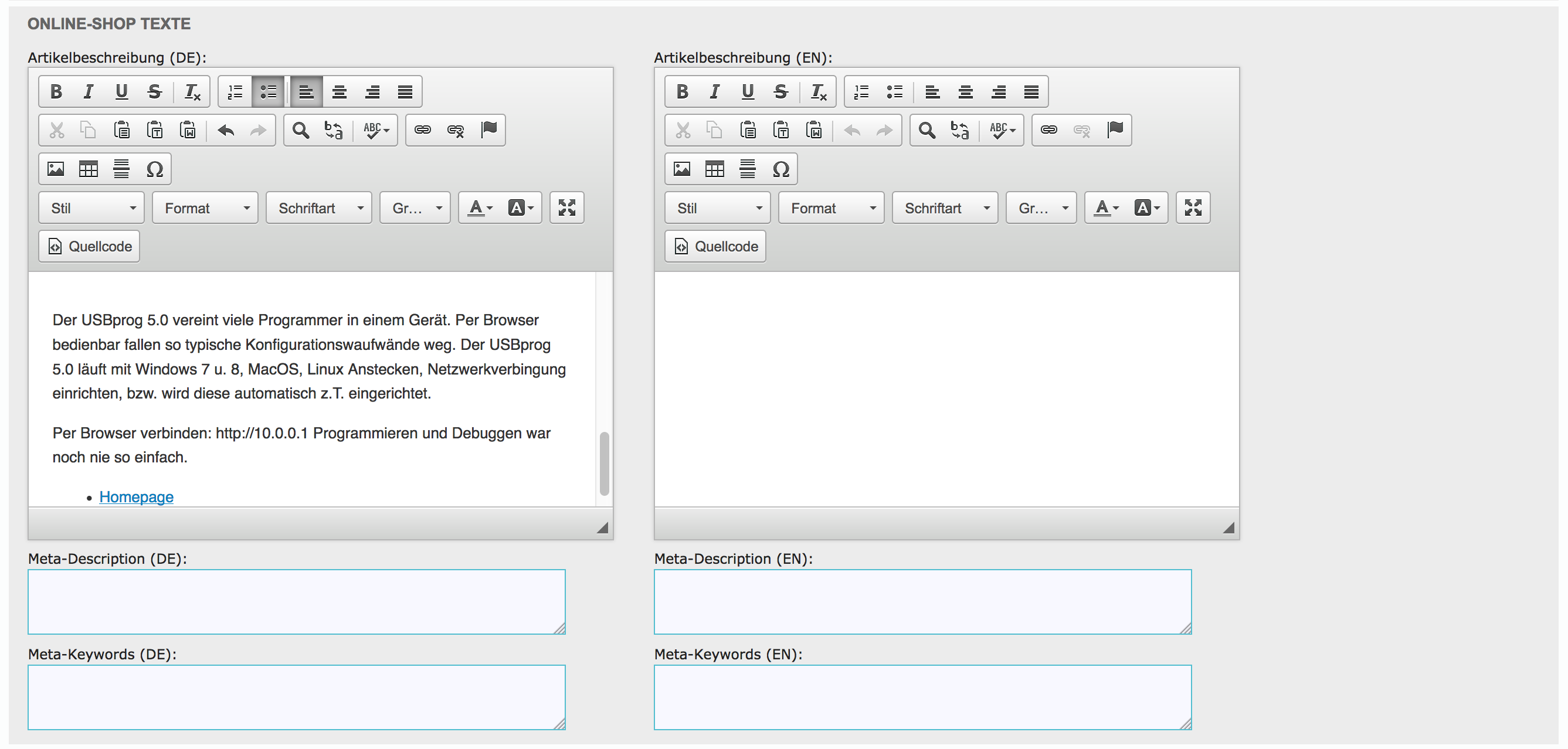
Task: Open the Format dropdown in the EN editor
Action: [831, 208]
